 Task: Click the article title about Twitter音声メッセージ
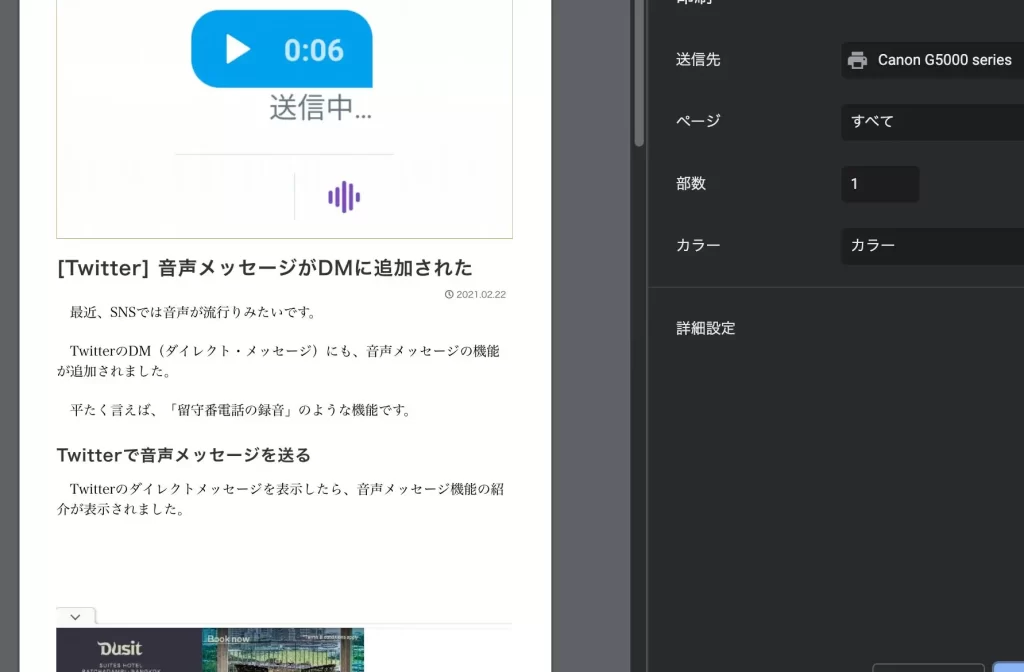click(x=264, y=268)
